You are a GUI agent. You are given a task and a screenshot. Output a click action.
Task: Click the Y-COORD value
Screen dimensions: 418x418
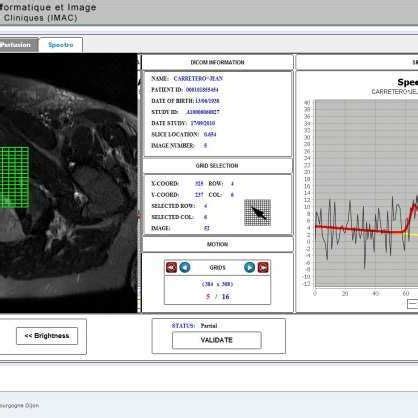(199, 195)
